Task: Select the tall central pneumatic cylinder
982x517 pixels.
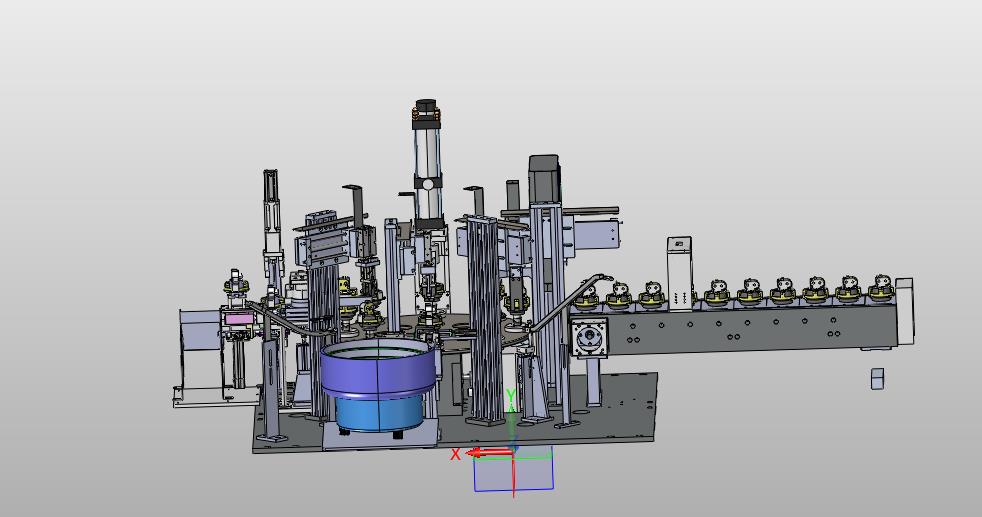Action: pyautogui.click(x=427, y=163)
